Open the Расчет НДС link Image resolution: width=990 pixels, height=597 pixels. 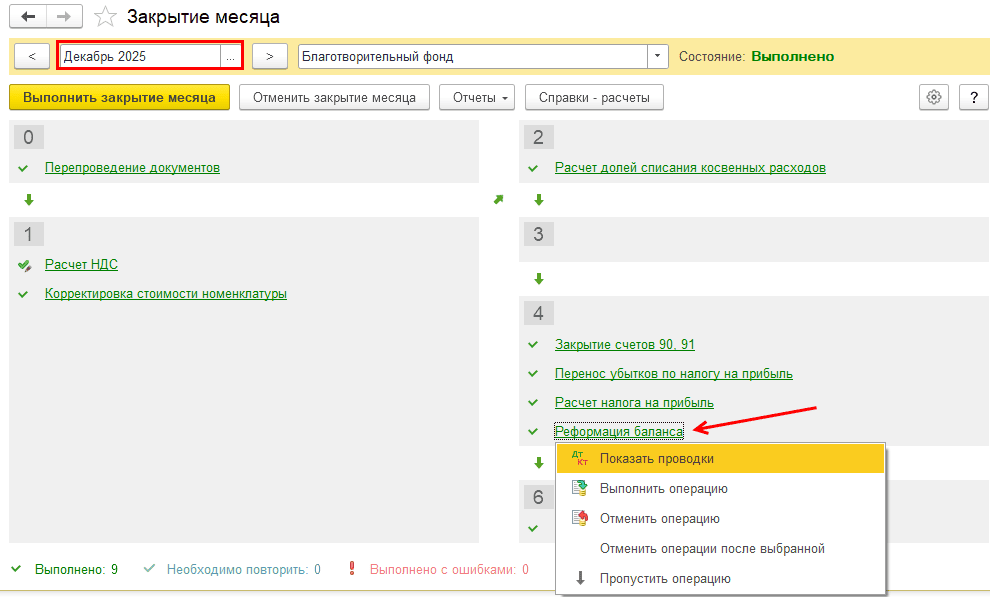click(81, 265)
